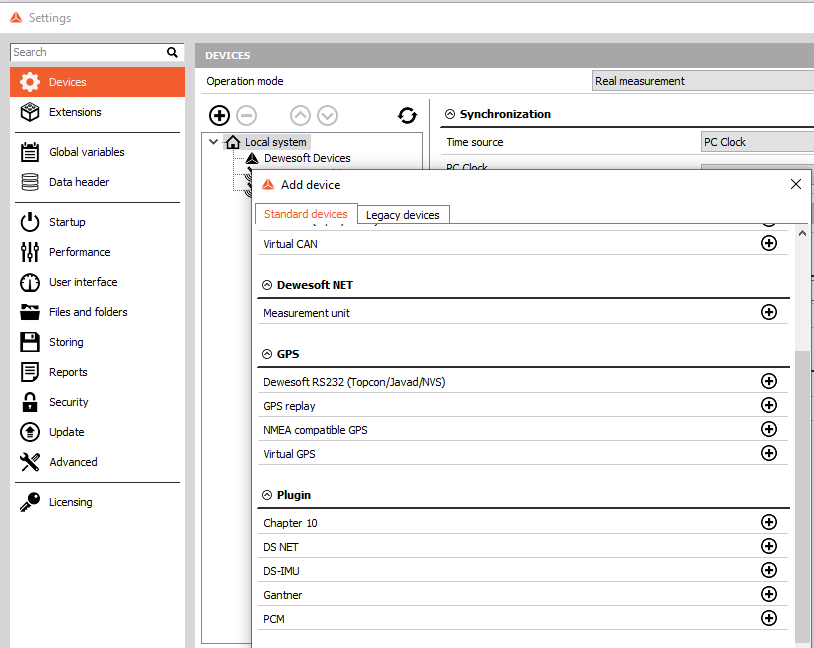
Task: Click the Advanced tools icon
Action: (x=30, y=462)
